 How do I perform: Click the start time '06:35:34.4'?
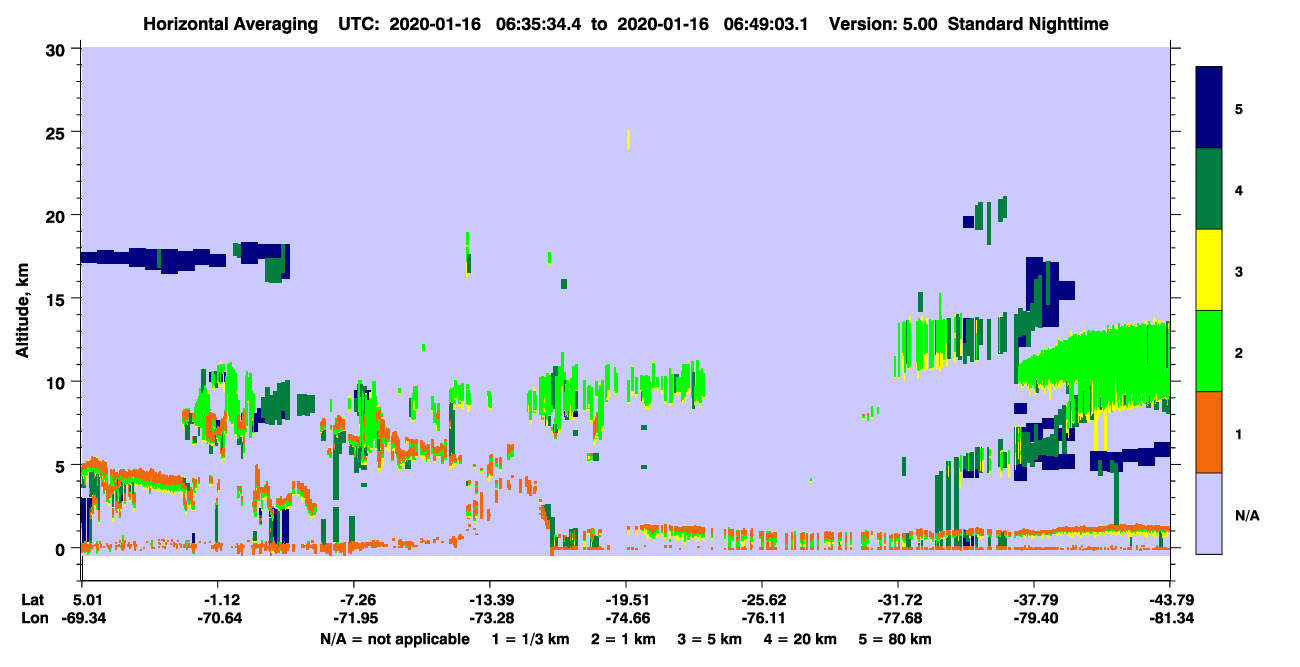click(540, 24)
